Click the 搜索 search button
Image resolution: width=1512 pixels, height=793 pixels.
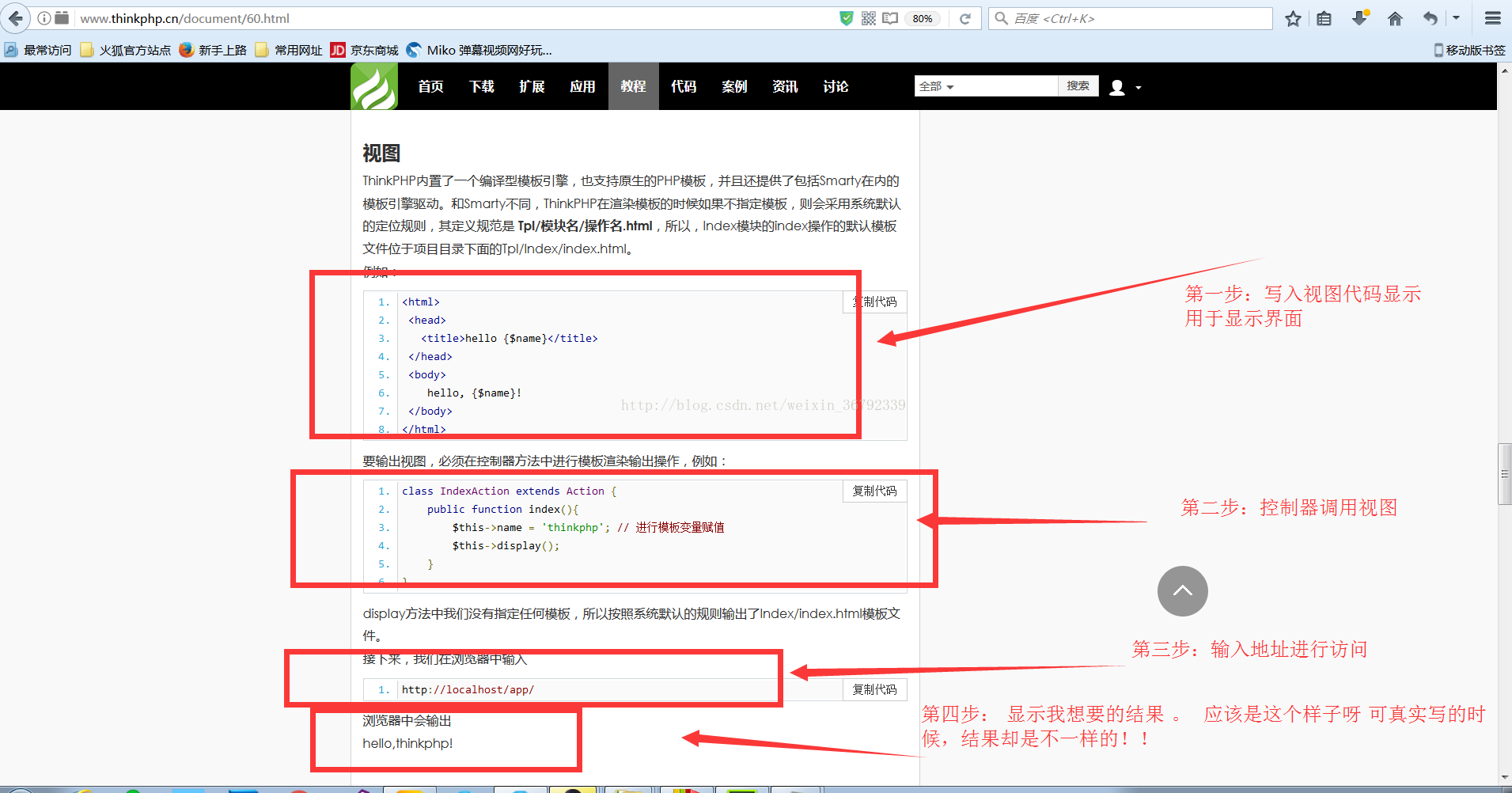(1078, 86)
